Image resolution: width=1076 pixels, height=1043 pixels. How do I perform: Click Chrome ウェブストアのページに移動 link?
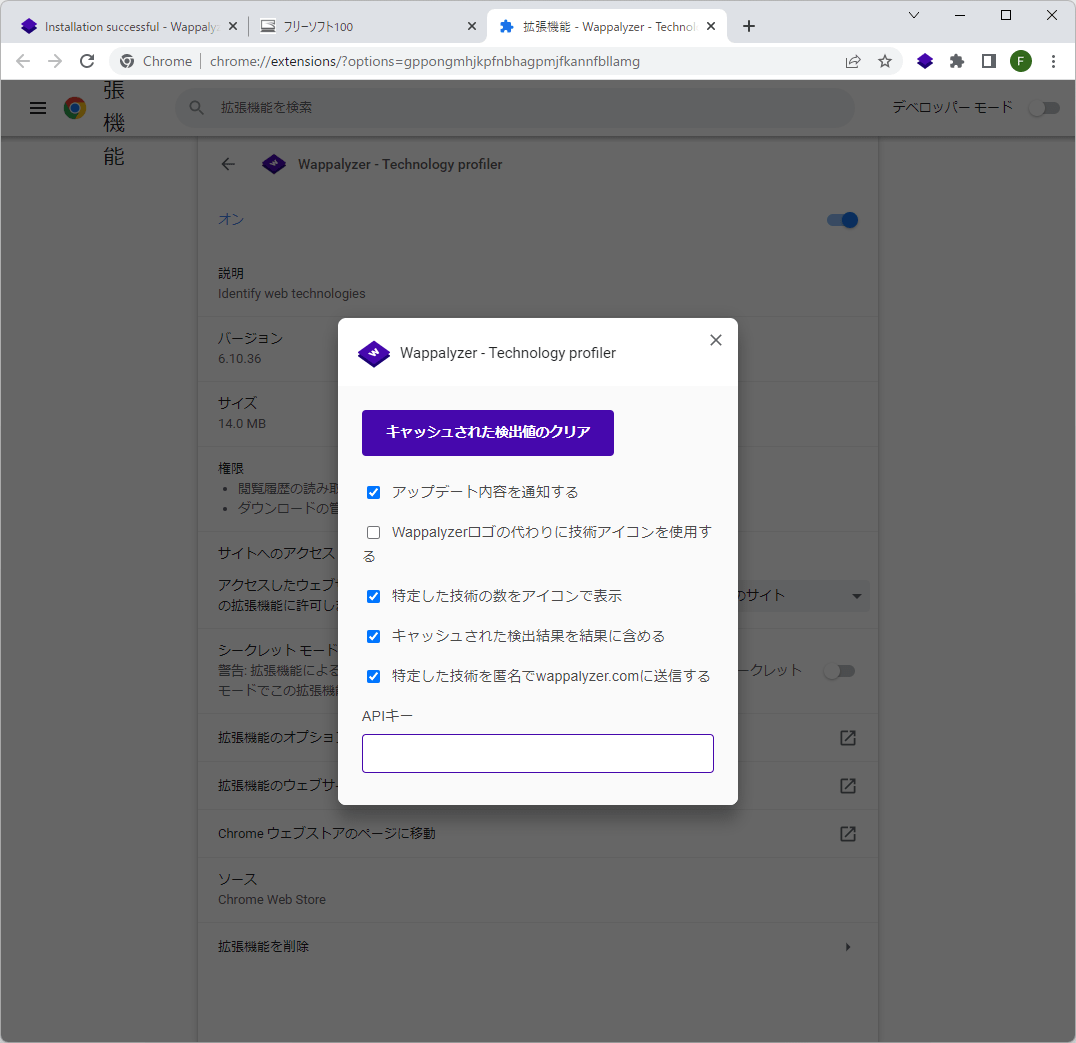(327, 834)
